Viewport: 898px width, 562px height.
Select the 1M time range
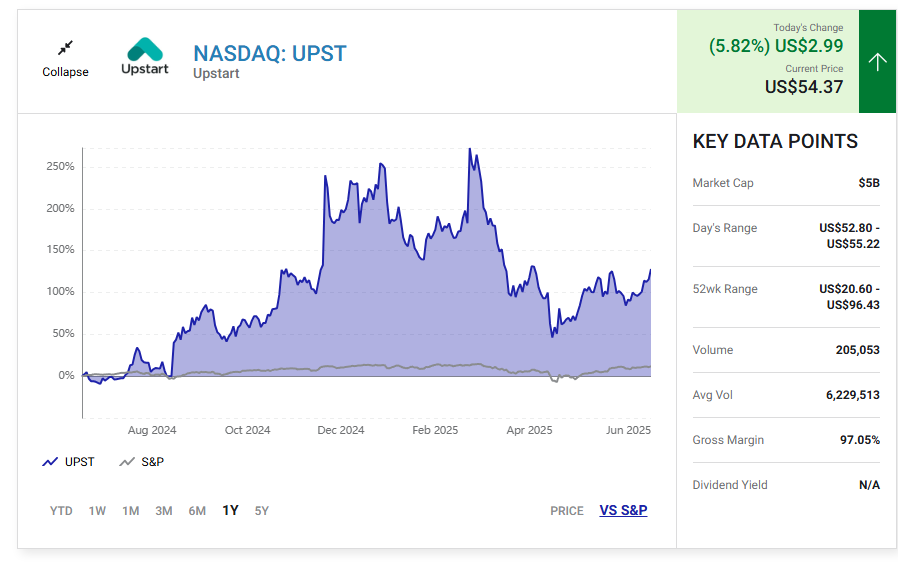[x=131, y=510]
